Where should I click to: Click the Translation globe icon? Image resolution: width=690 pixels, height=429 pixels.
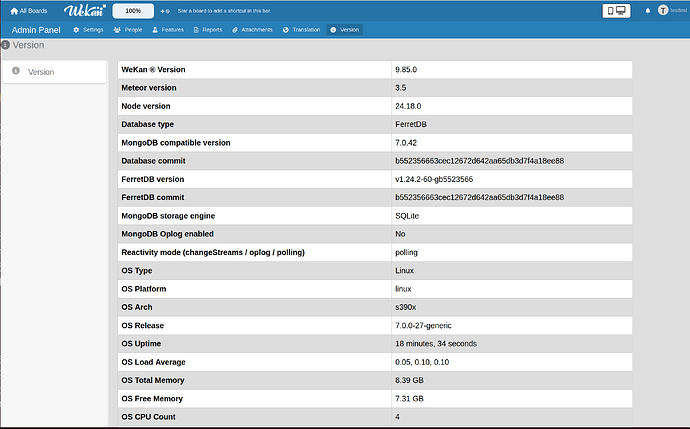286,30
